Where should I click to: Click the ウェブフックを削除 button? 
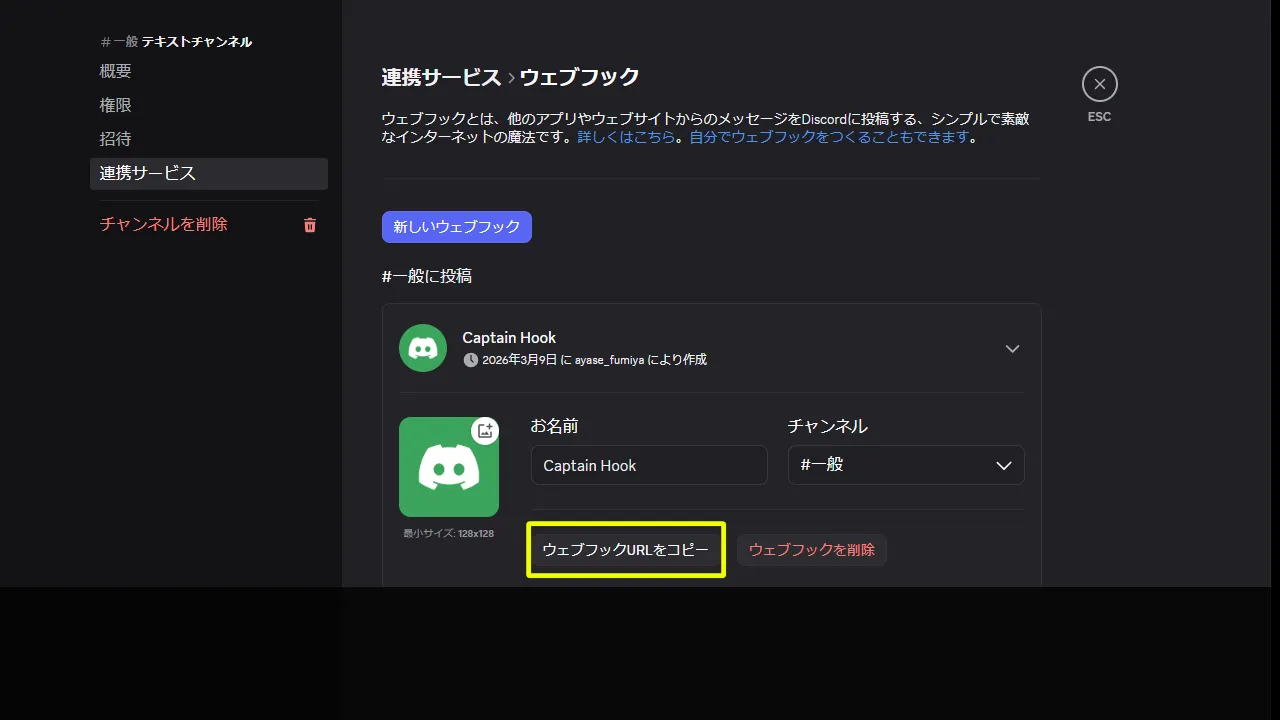pyautogui.click(x=812, y=549)
